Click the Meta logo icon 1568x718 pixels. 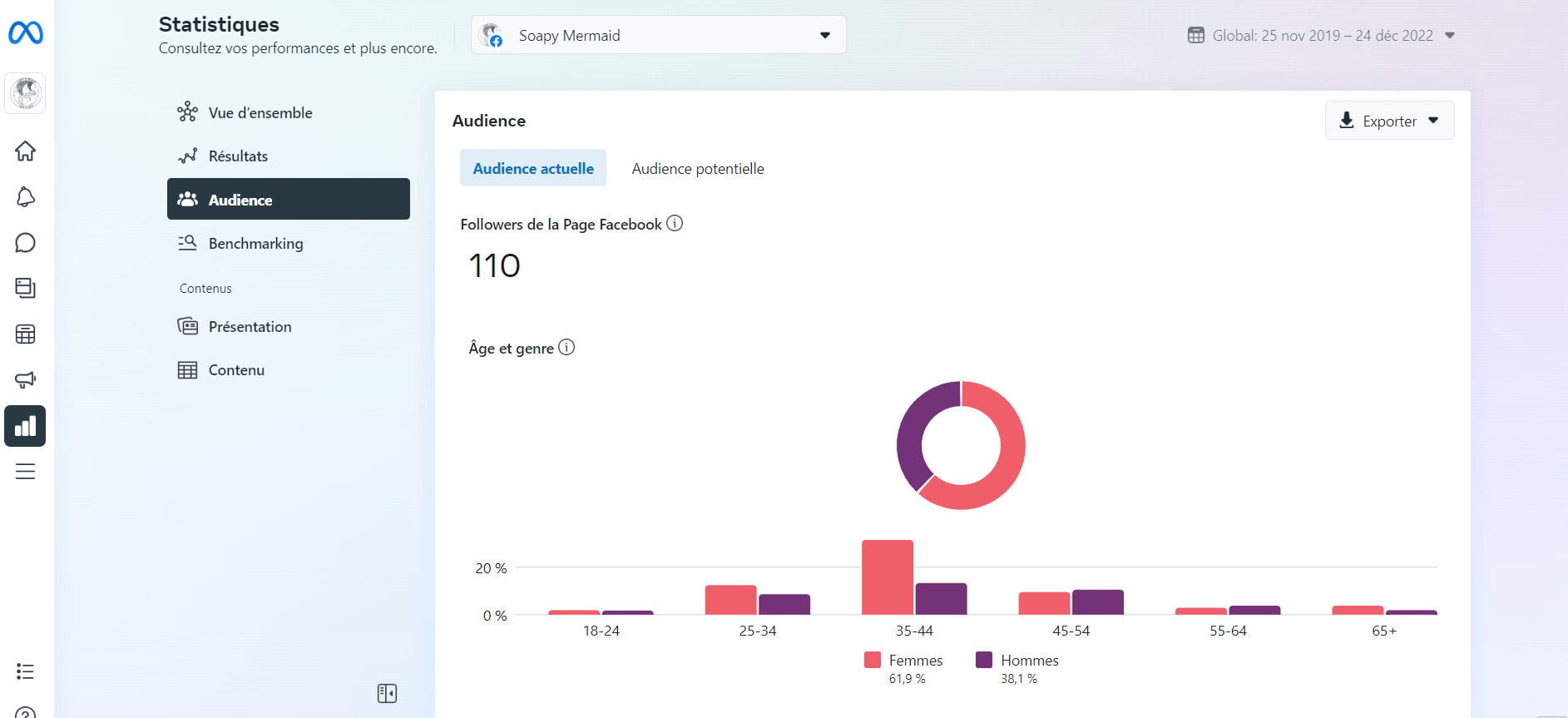(x=25, y=33)
